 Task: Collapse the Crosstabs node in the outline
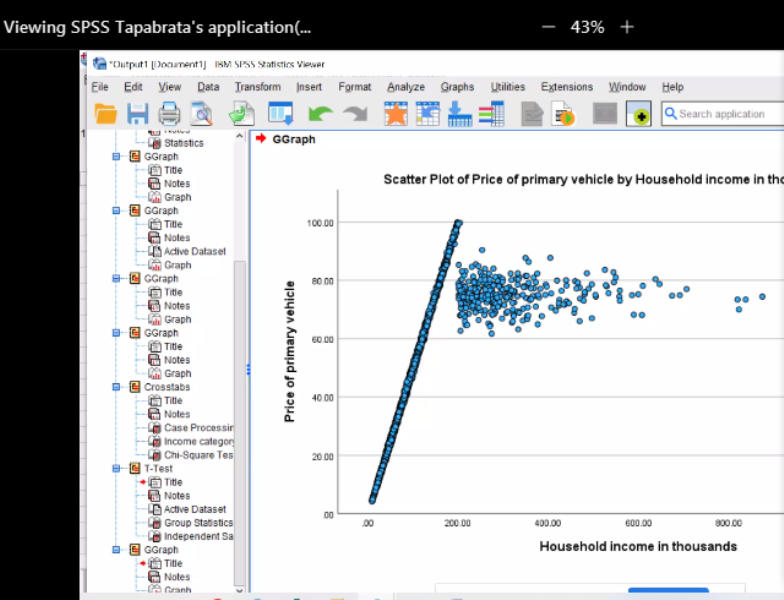pyautogui.click(x=117, y=387)
